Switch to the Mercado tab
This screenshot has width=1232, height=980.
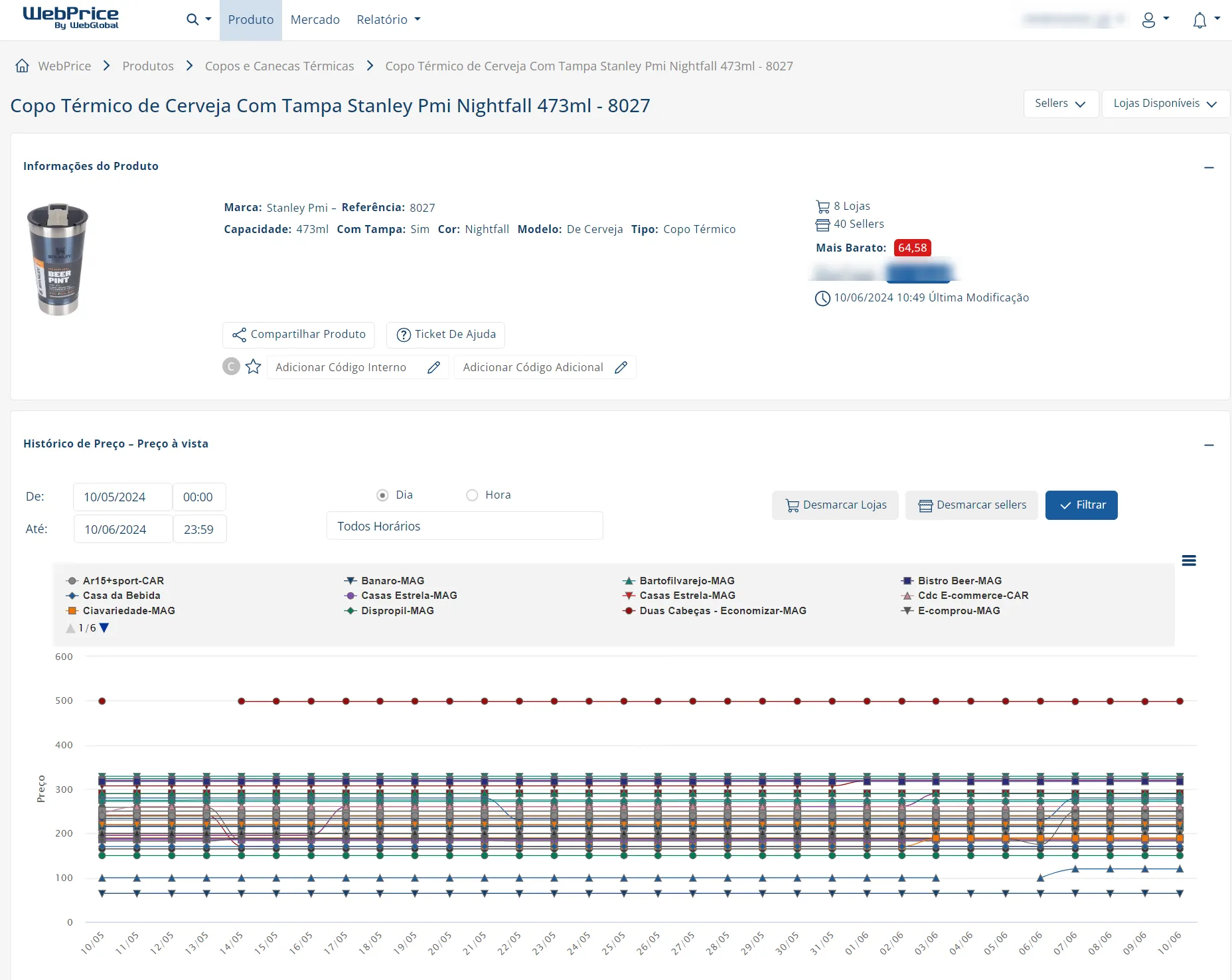[x=315, y=20]
